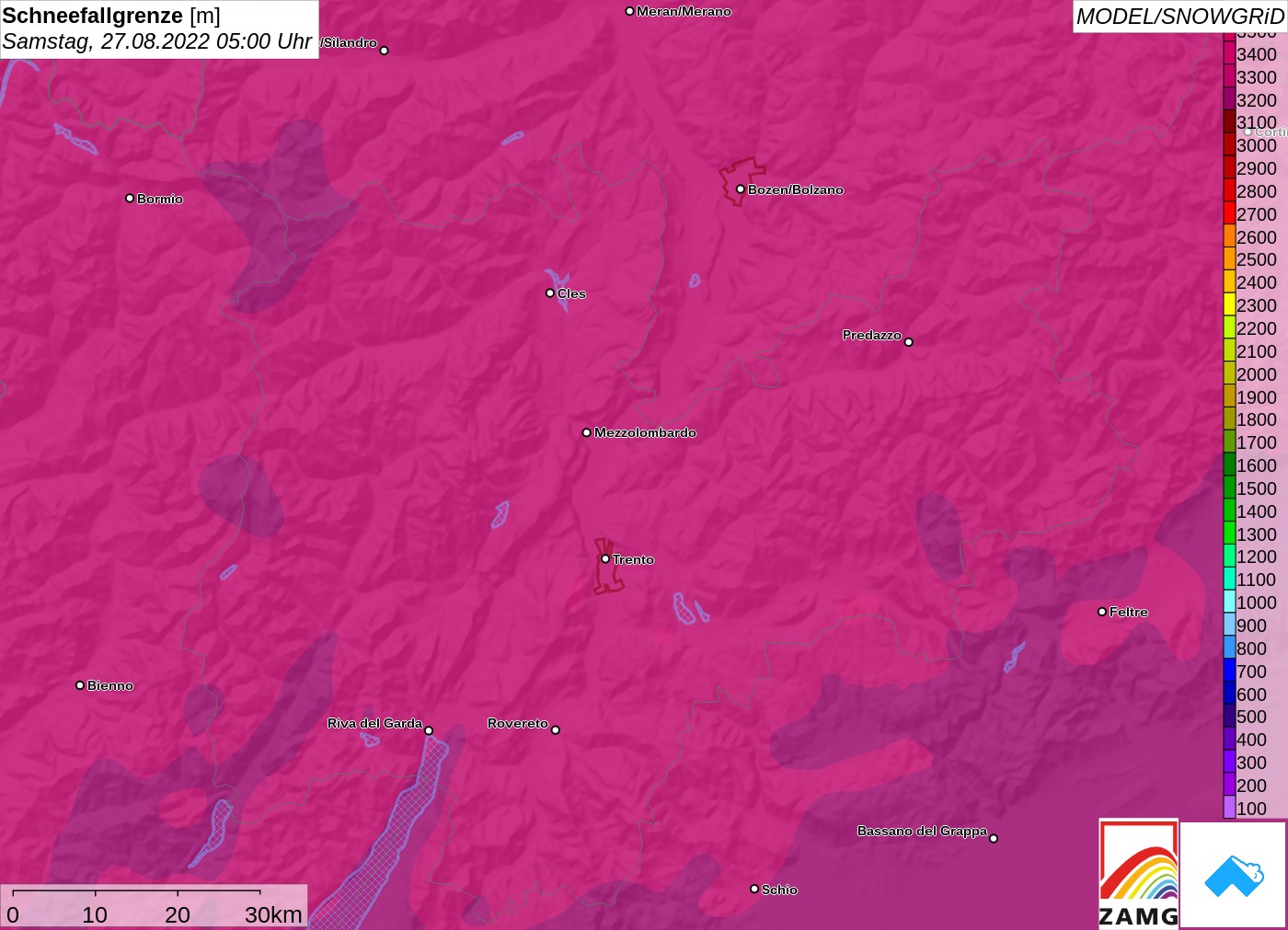Image resolution: width=1288 pixels, height=930 pixels.
Task: Click the 1000 cyan legend swatch
Action: pos(1229,602)
